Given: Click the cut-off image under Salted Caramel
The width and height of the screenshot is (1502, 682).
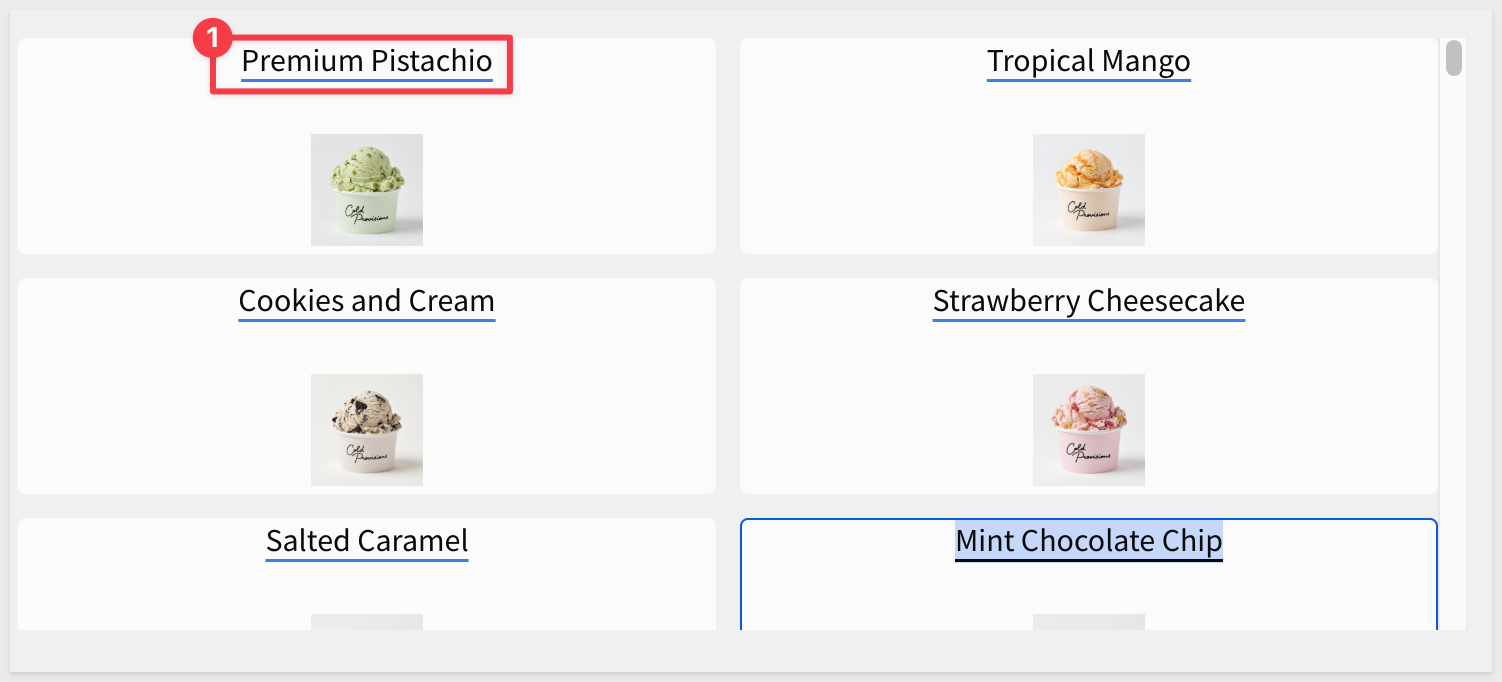Looking at the screenshot, I should (367, 622).
